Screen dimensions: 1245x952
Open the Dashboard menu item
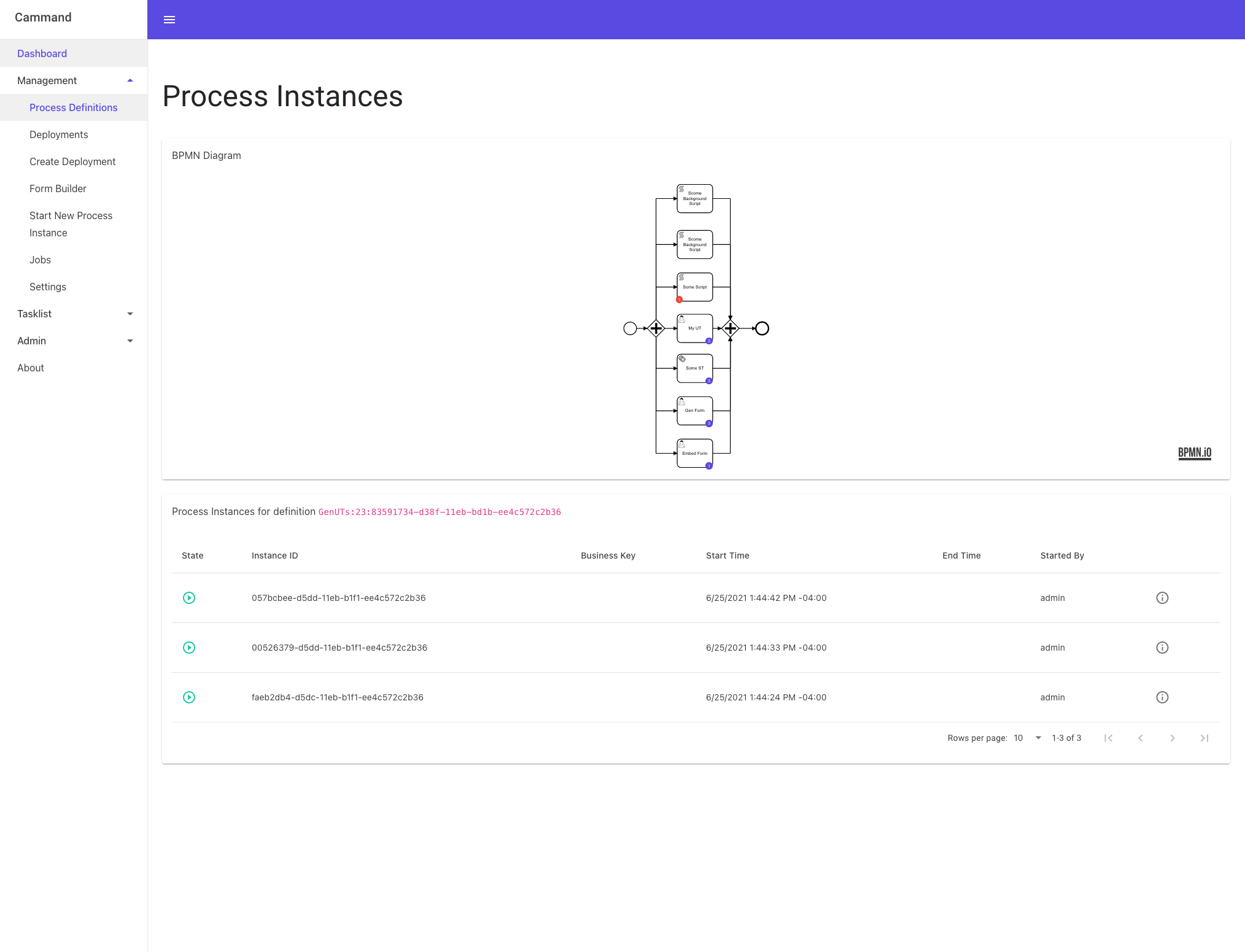41,52
